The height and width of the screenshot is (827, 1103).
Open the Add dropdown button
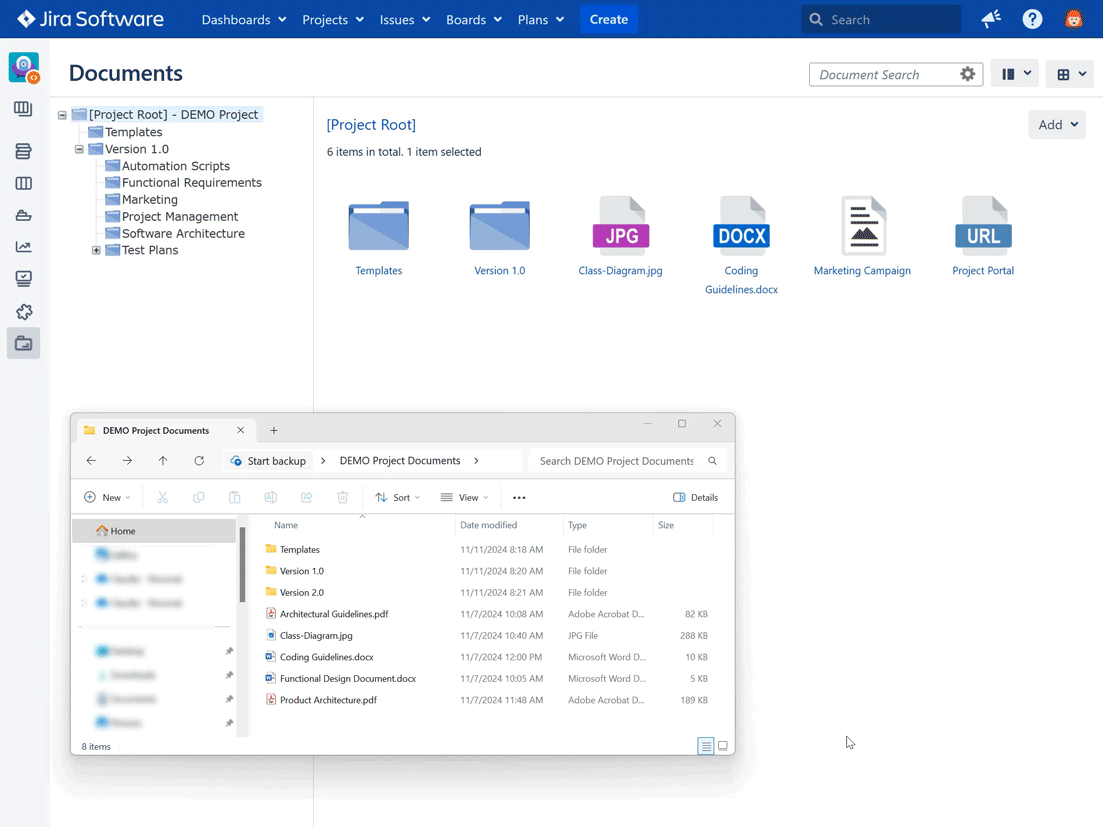(x=1056, y=124)
